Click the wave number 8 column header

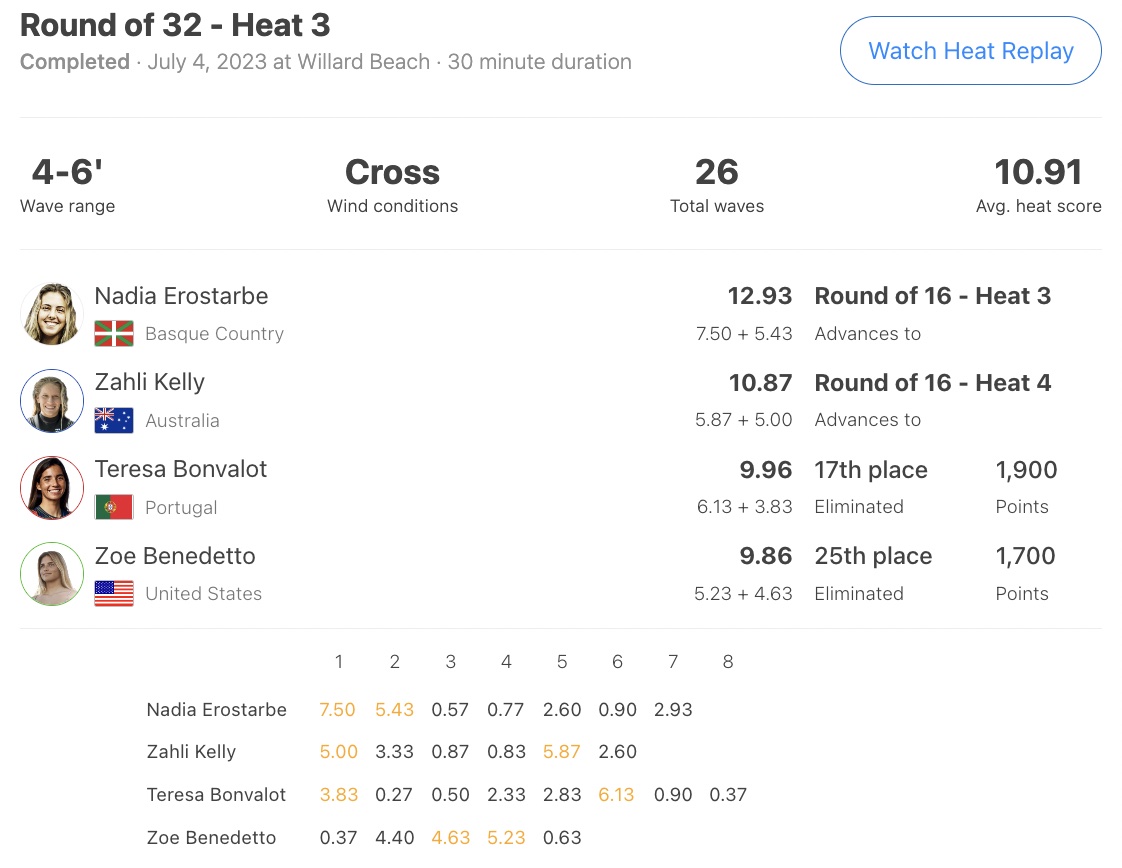728,661
